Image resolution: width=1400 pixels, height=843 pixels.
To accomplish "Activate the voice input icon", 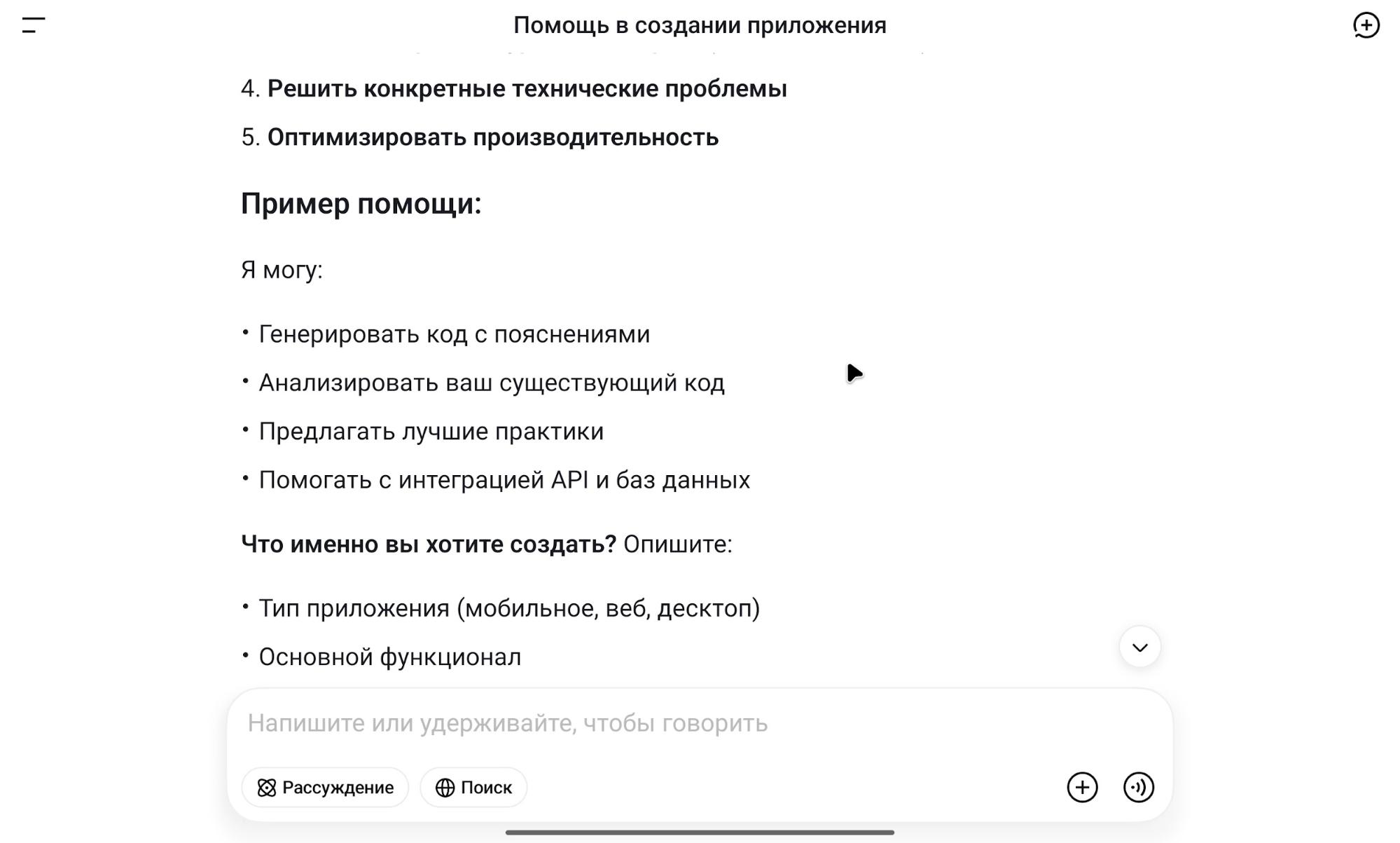I will click(x=1139, y=787).
